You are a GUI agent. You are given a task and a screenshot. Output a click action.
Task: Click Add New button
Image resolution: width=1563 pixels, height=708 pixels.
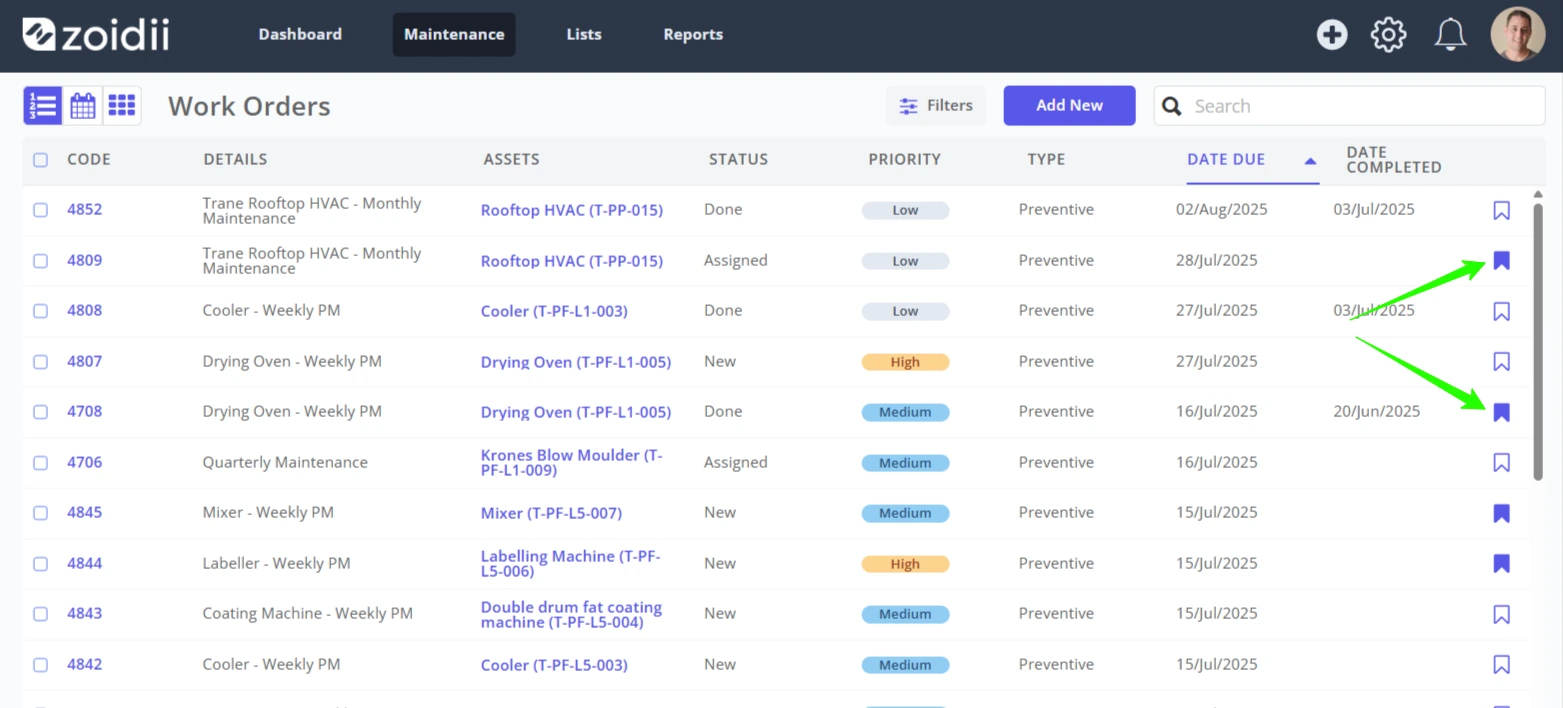coord(1070,105)
